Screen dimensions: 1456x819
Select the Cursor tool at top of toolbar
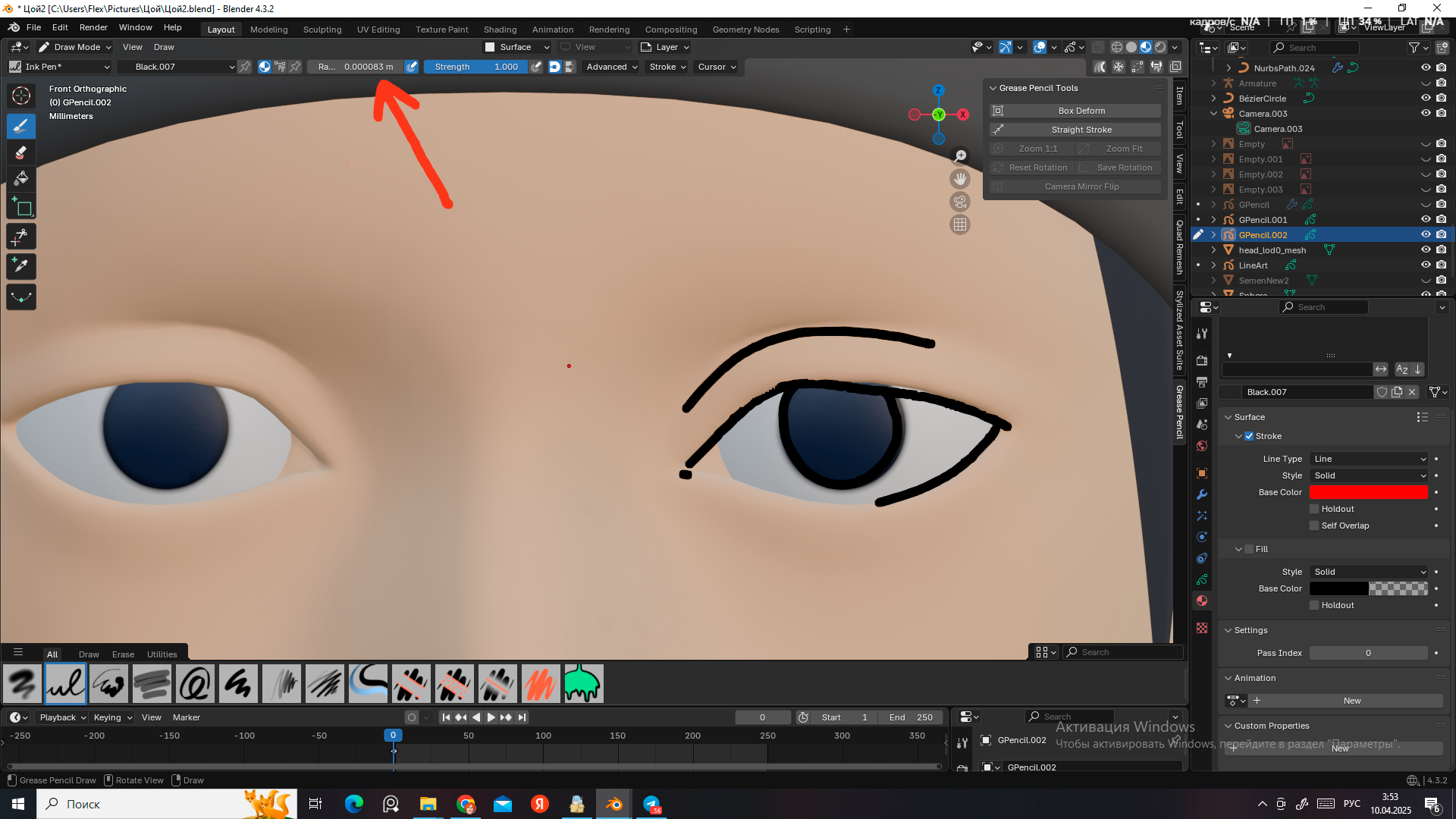[21, 96]
